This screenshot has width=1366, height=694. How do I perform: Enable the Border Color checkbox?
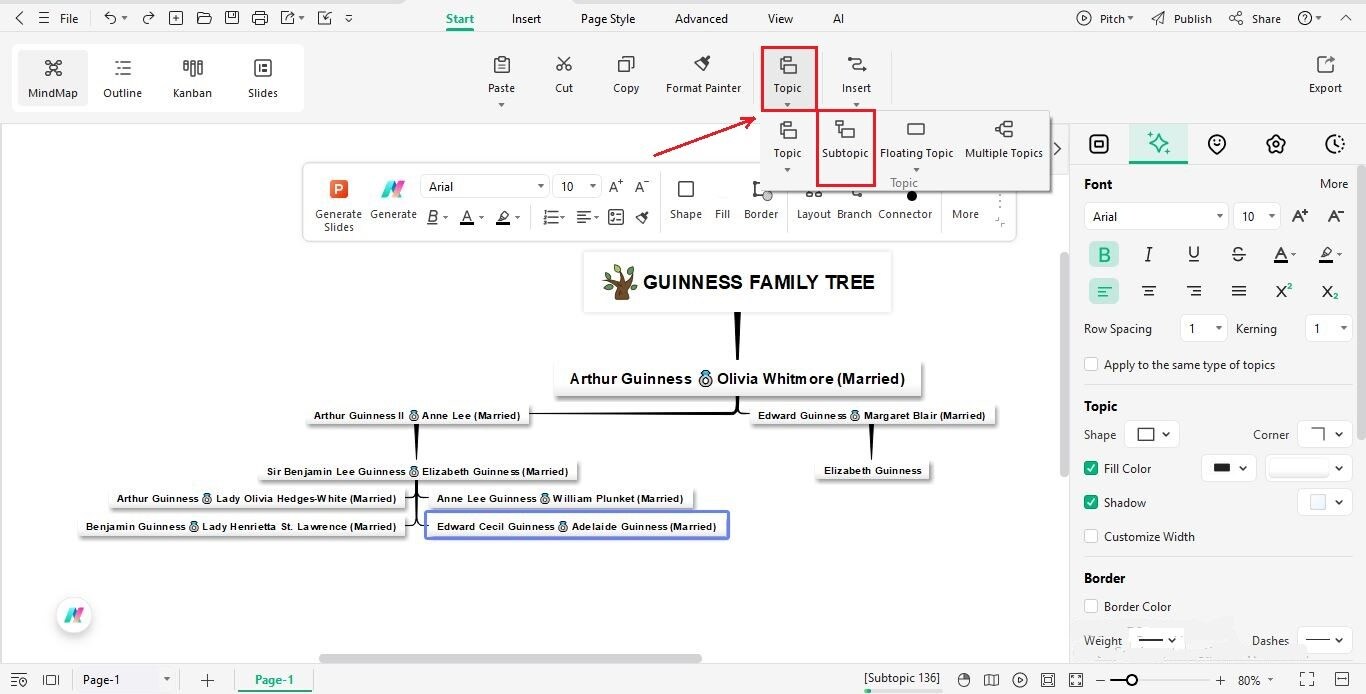point(1091,606)
